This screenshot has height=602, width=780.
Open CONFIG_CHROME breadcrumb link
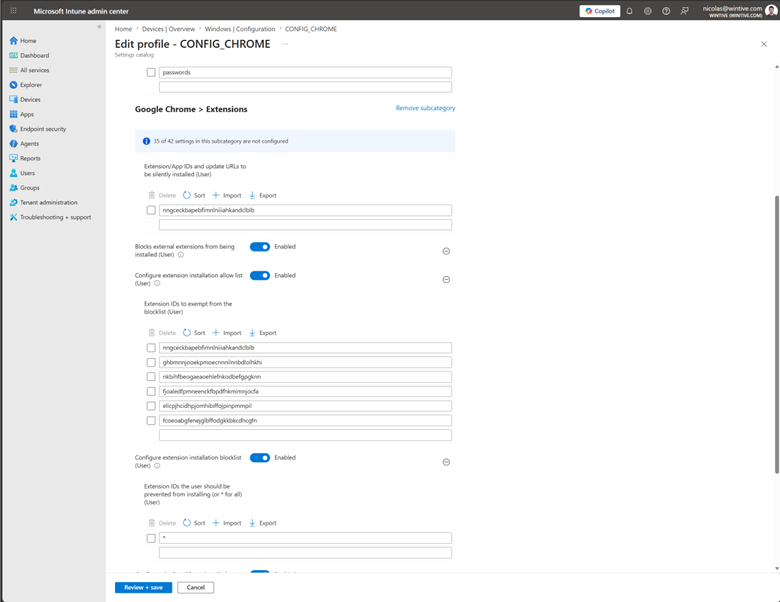pos(311,29)
